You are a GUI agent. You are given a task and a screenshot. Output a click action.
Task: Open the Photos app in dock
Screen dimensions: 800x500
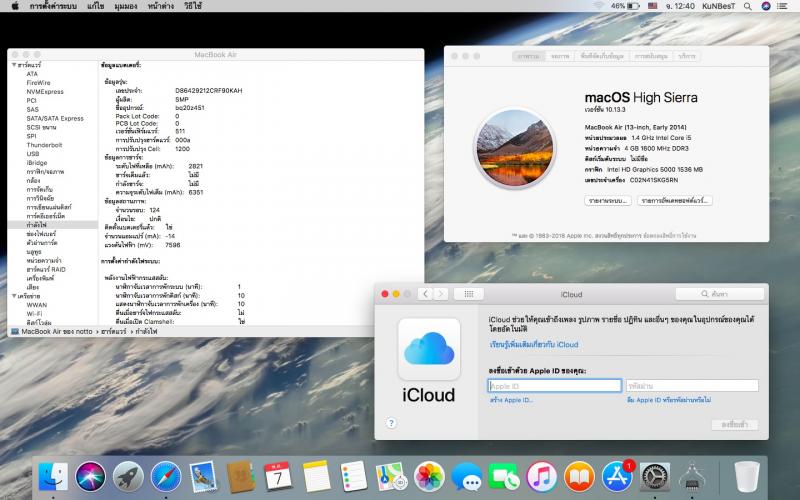click(x=429, y=475)
